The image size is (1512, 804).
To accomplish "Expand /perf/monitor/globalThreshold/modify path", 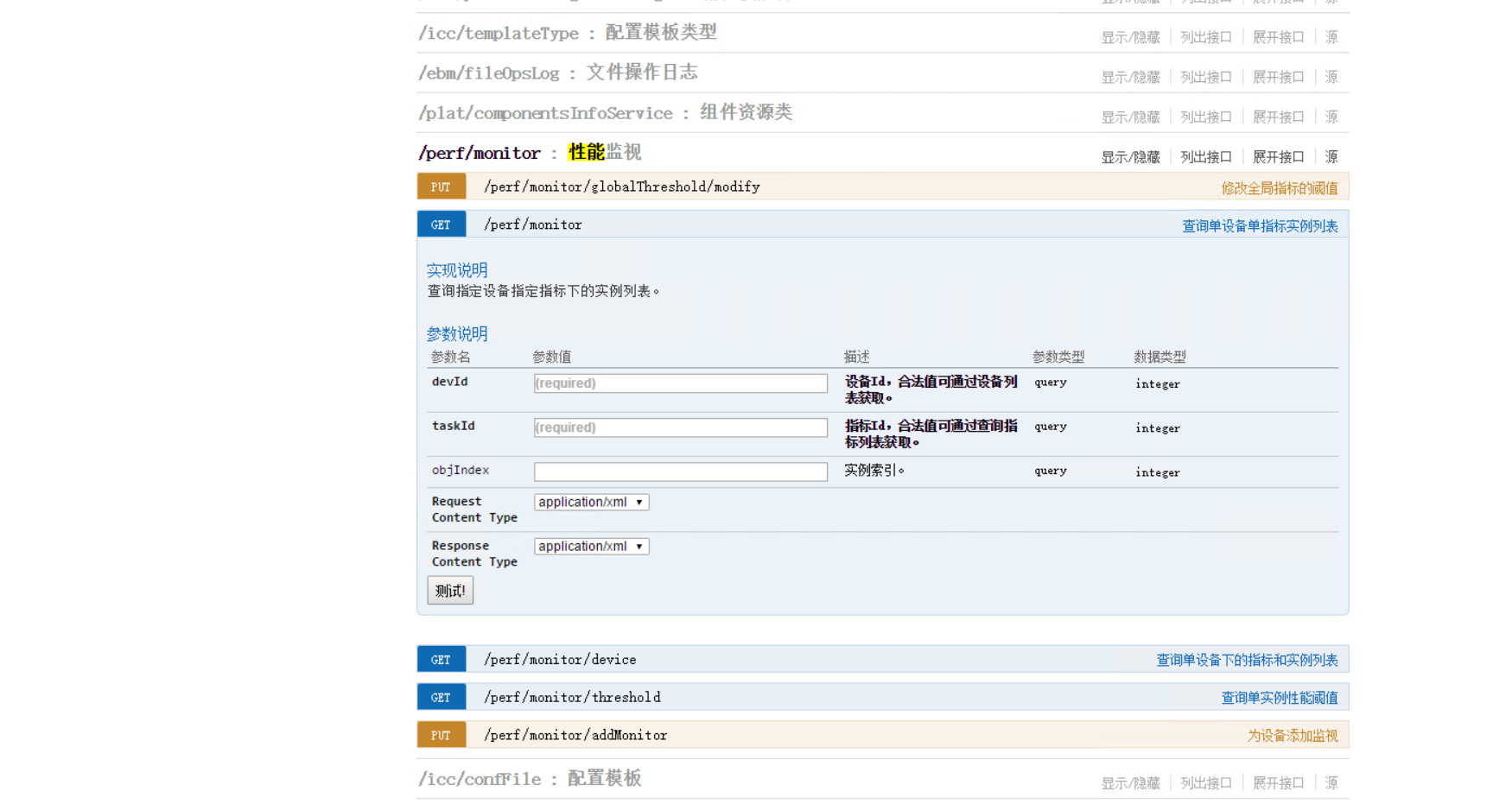I will coord(622,187).
